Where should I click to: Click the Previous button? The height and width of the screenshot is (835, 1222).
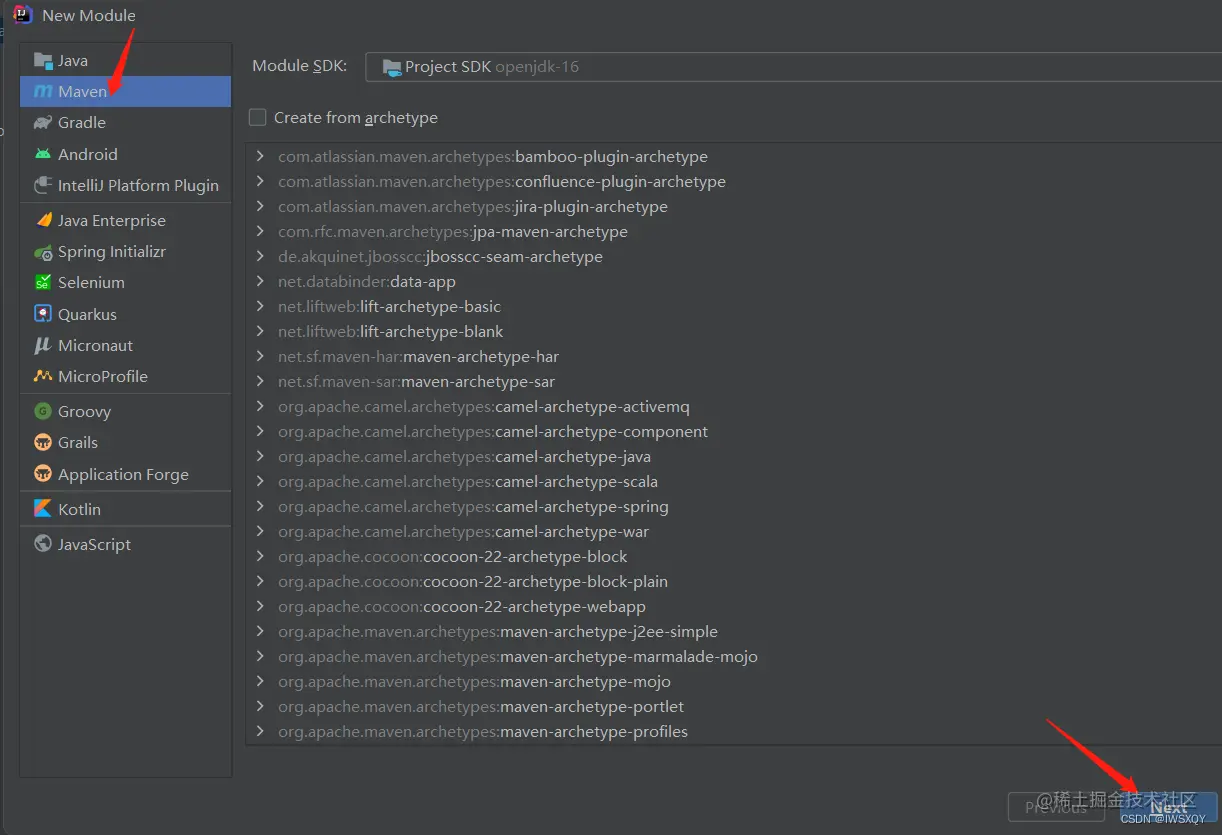click(x=1057, y=807)
